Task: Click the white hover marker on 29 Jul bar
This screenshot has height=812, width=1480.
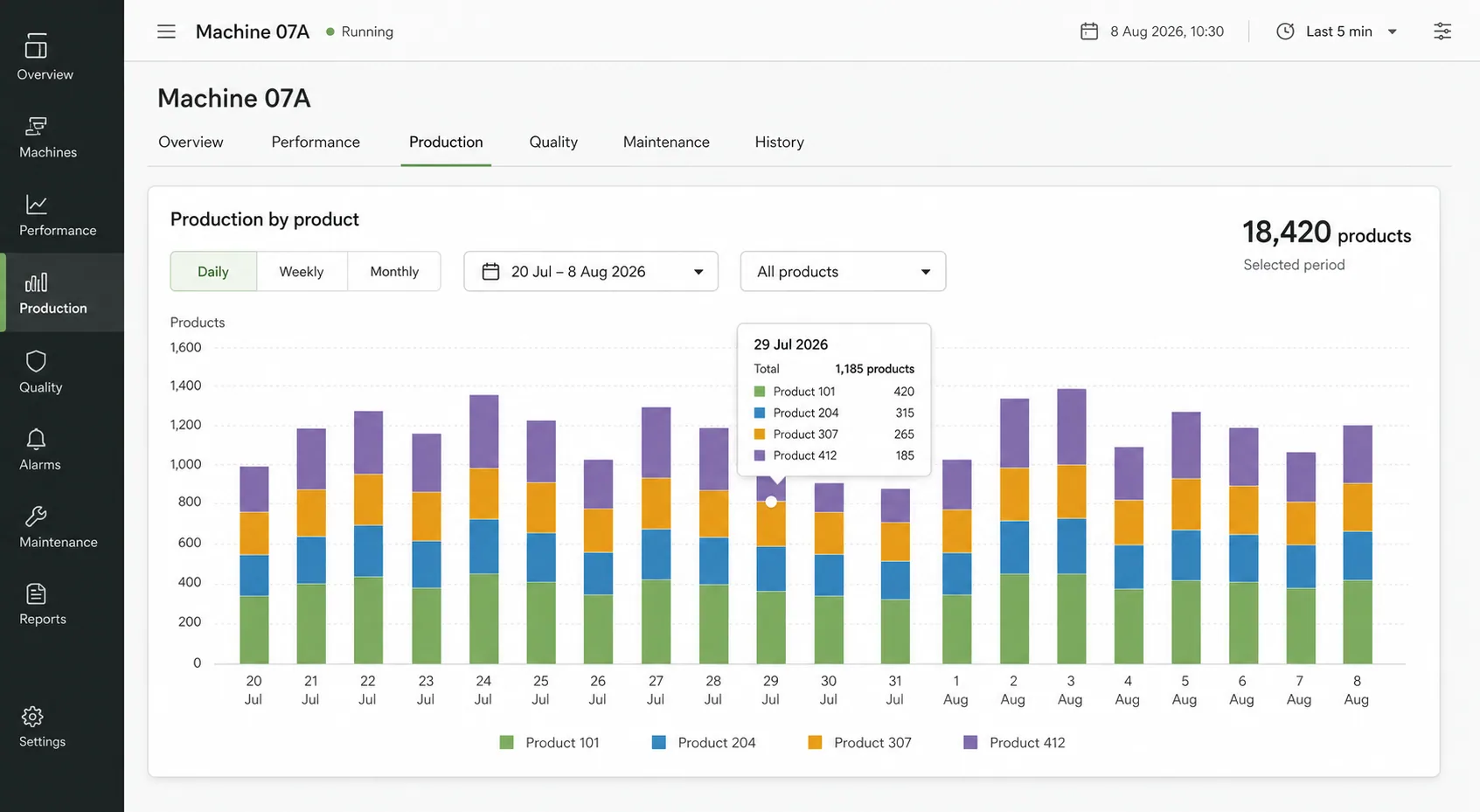Action: [x=771, y=502]
